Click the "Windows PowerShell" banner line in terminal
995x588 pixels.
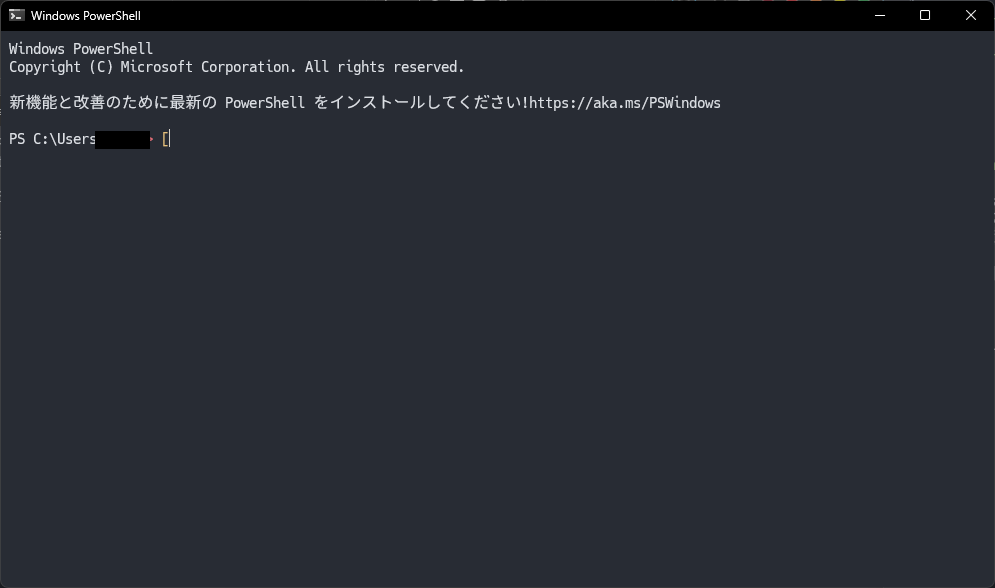81,49
